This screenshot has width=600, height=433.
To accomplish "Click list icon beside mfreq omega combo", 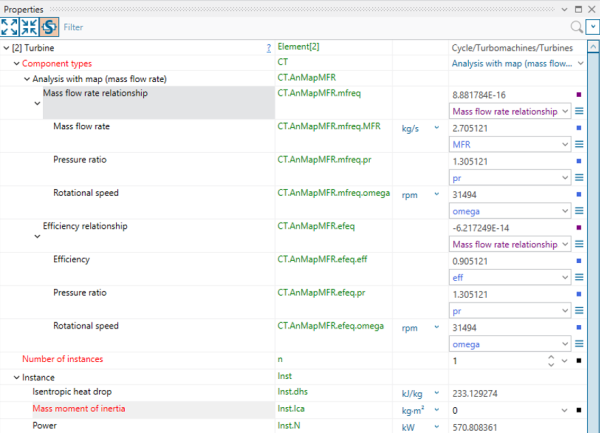I will [x=579, y=211].
